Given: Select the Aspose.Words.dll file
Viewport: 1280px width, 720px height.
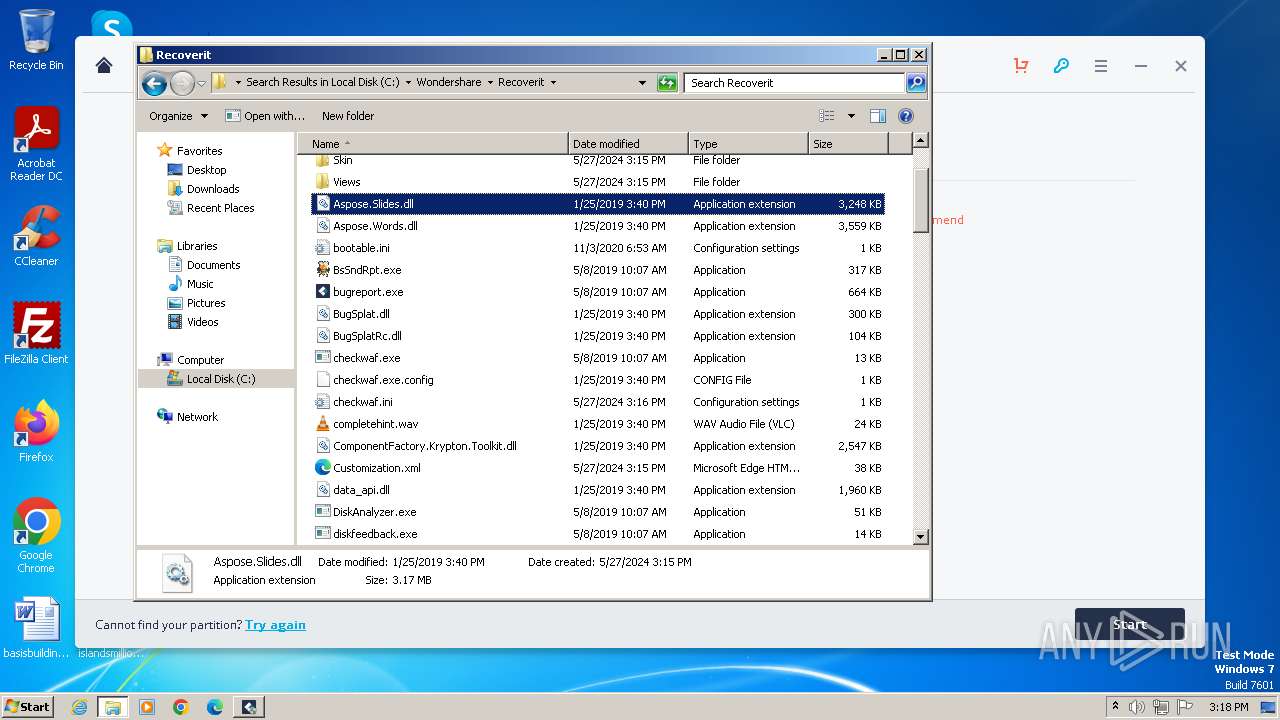Looking at the screenshot, I should 598,226.
